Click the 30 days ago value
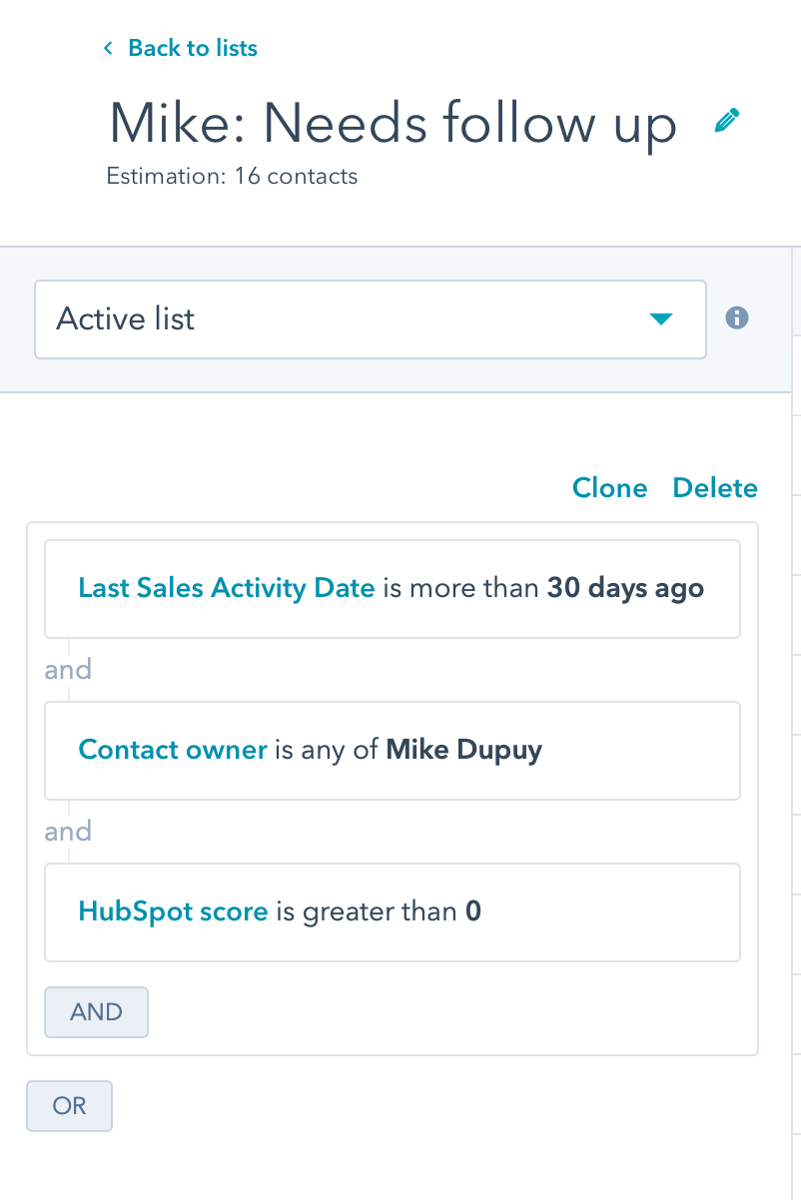801x1200 pixels. point(624,588)
